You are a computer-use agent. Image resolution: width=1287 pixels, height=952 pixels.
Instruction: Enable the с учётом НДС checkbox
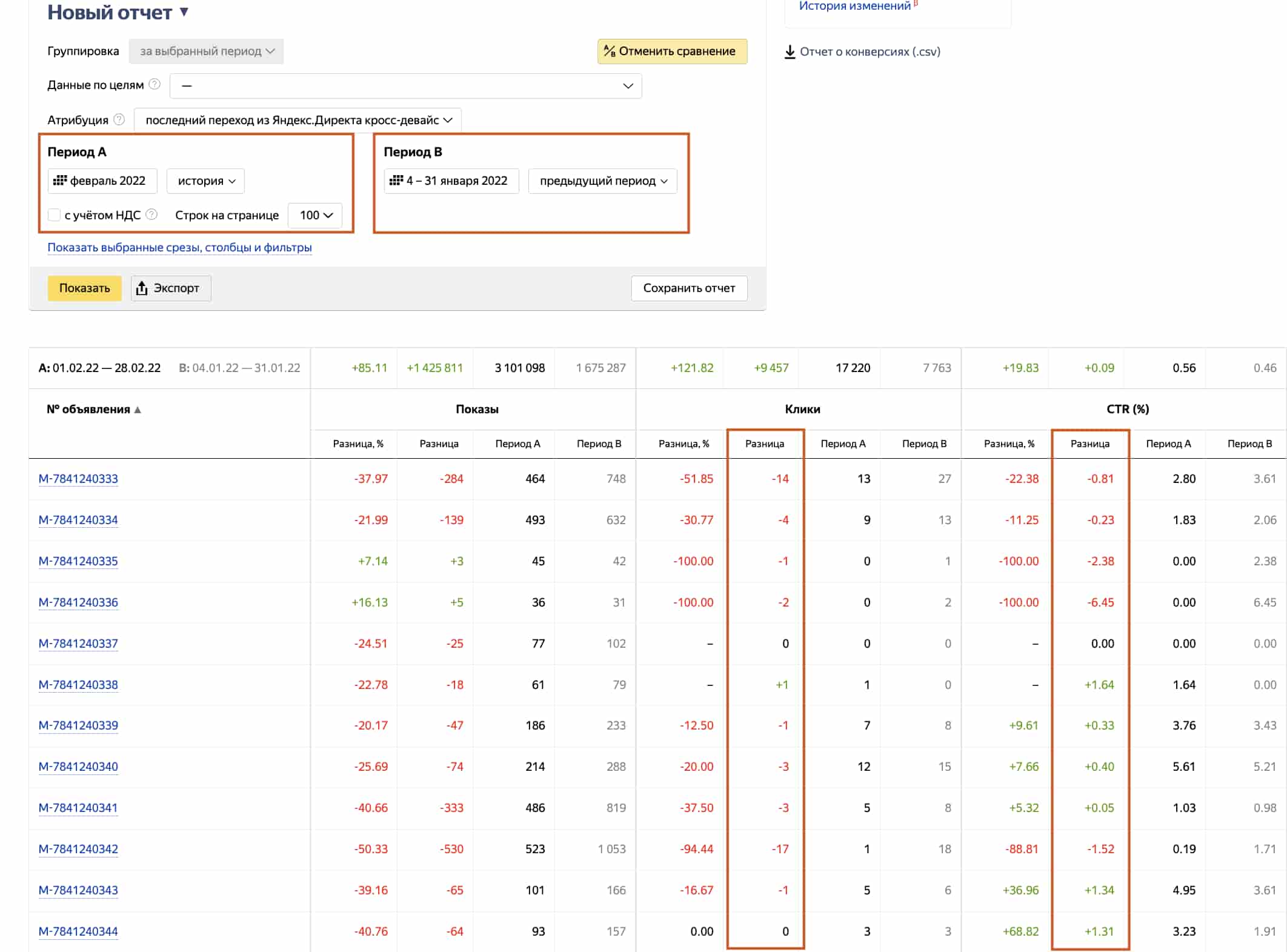[x=54, y=215]
